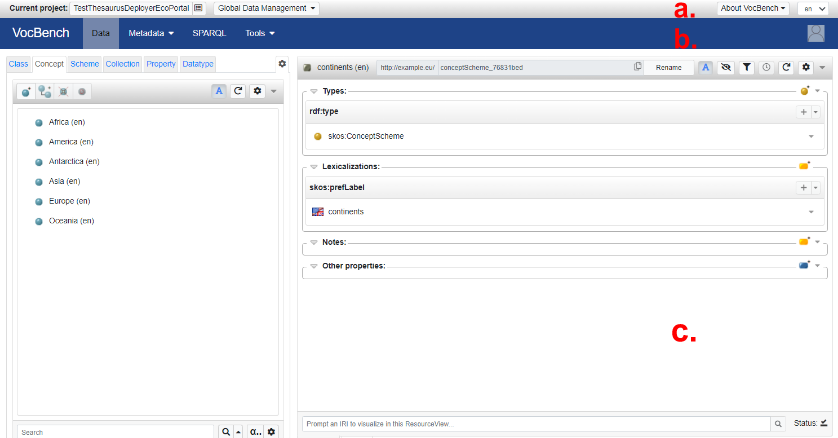Click the IRI prompt input field
Screen dimensions: 838x438
[536, 424]
